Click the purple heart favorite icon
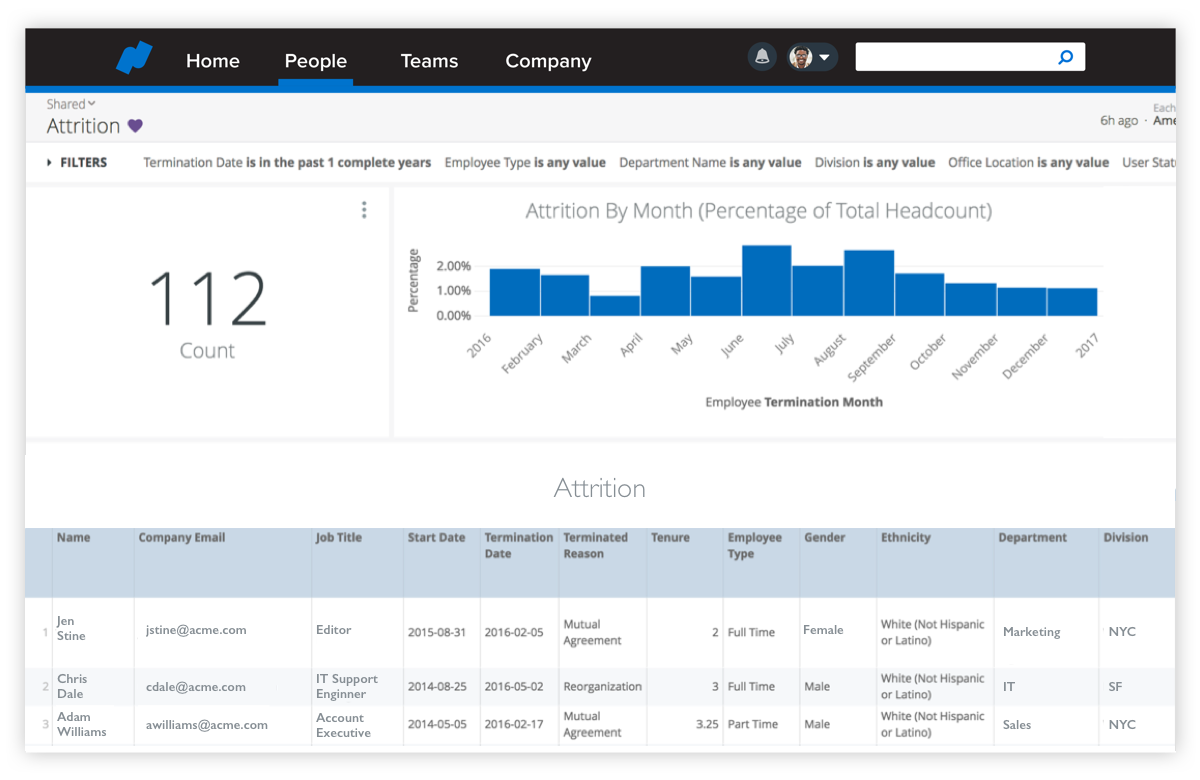1200x780 pixels. pyautogui.click(x=135, y=126)
